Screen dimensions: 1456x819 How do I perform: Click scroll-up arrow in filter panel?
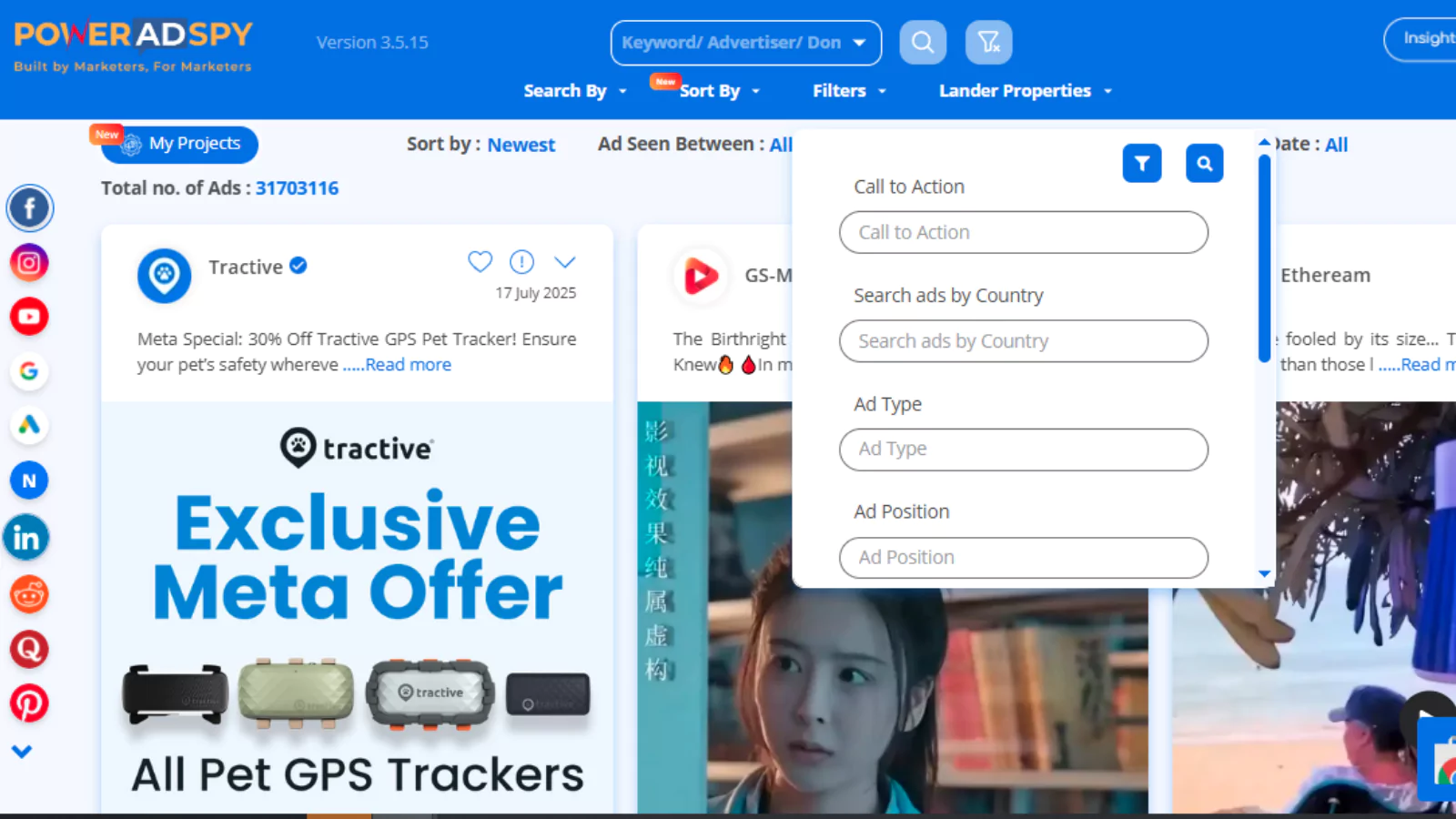tap(1264, 142)
